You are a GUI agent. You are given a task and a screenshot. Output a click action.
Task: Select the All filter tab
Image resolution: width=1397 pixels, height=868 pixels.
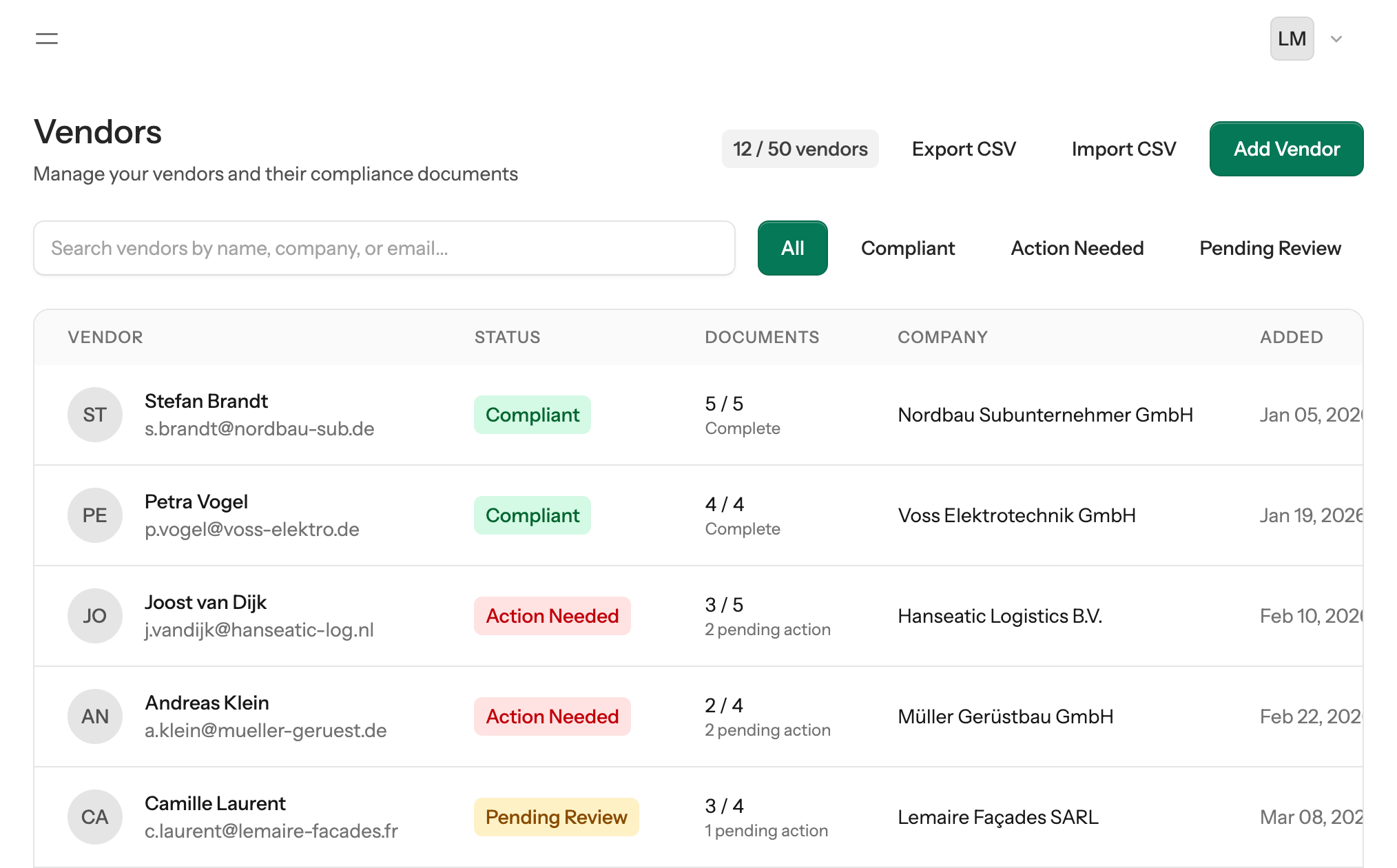pyautogui.click(x=792, y=248)
